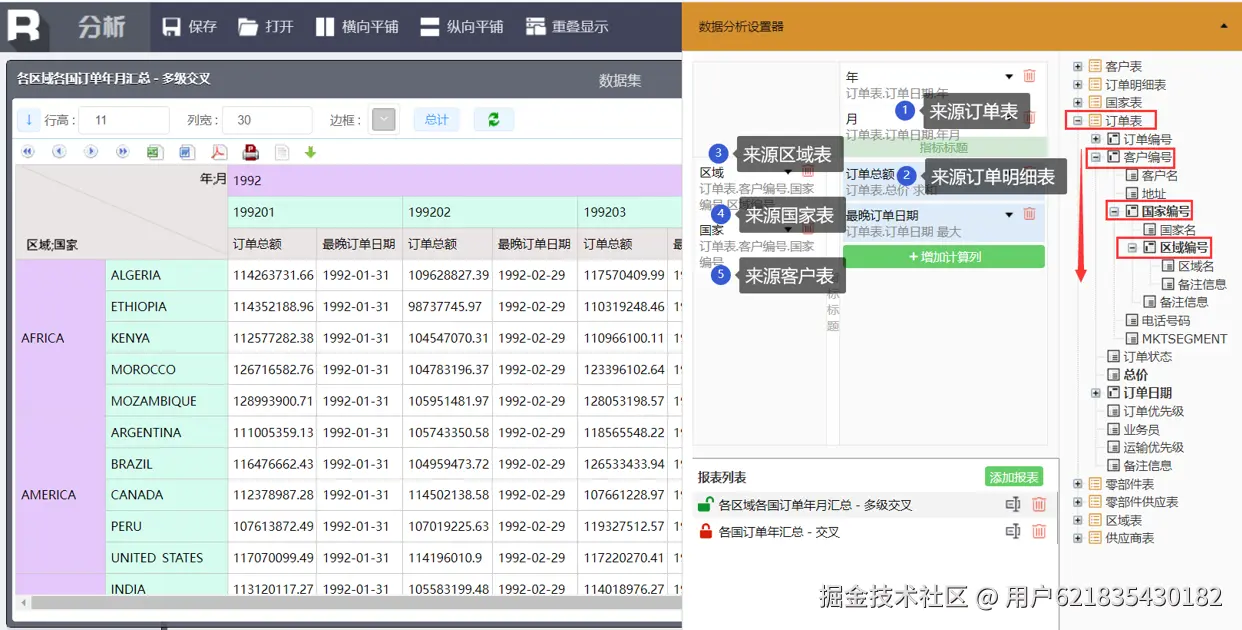Export the report to Excel
Image resolution: width=1242 pixels, height=630 pixels.
point(155,152)
